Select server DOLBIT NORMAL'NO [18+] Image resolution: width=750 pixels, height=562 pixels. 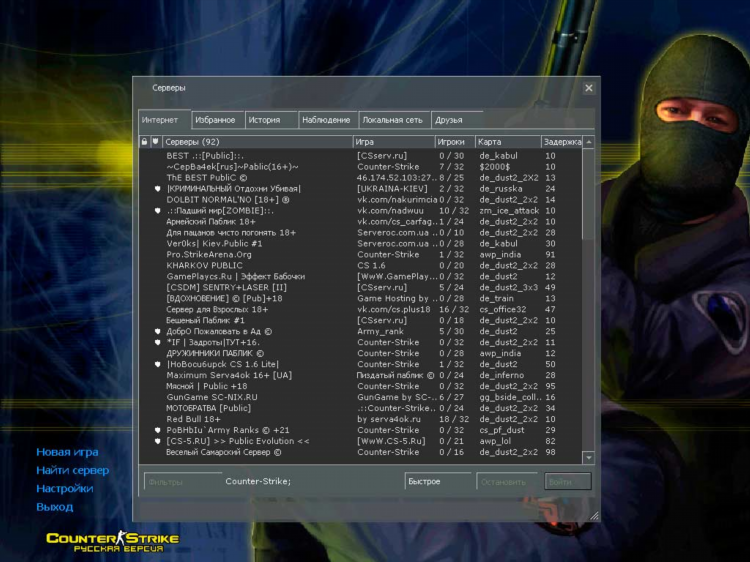point(361,200)
